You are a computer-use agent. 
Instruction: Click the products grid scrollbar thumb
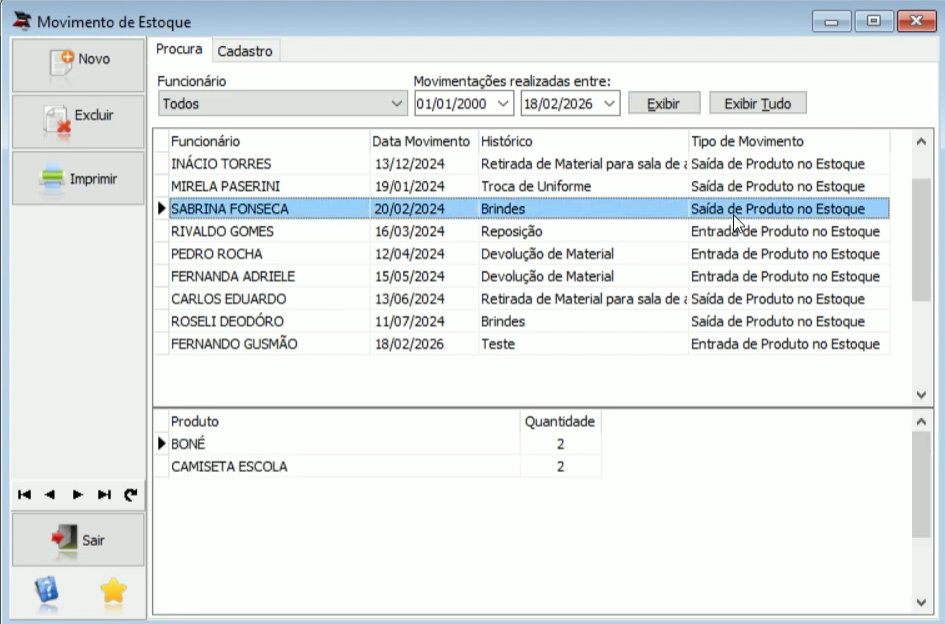tap(921, 484)
